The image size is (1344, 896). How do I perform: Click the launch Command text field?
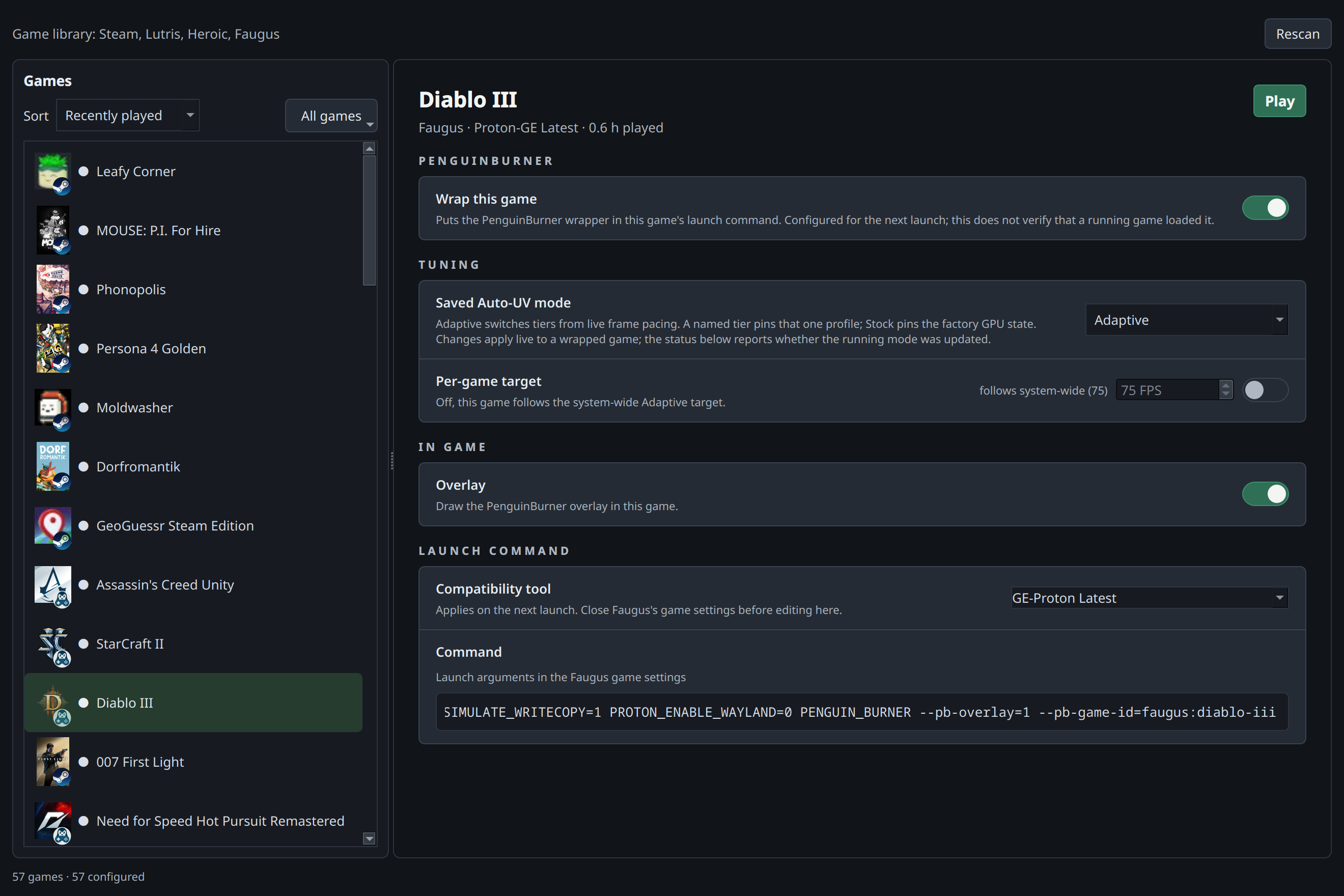click(x=862, y=712)
